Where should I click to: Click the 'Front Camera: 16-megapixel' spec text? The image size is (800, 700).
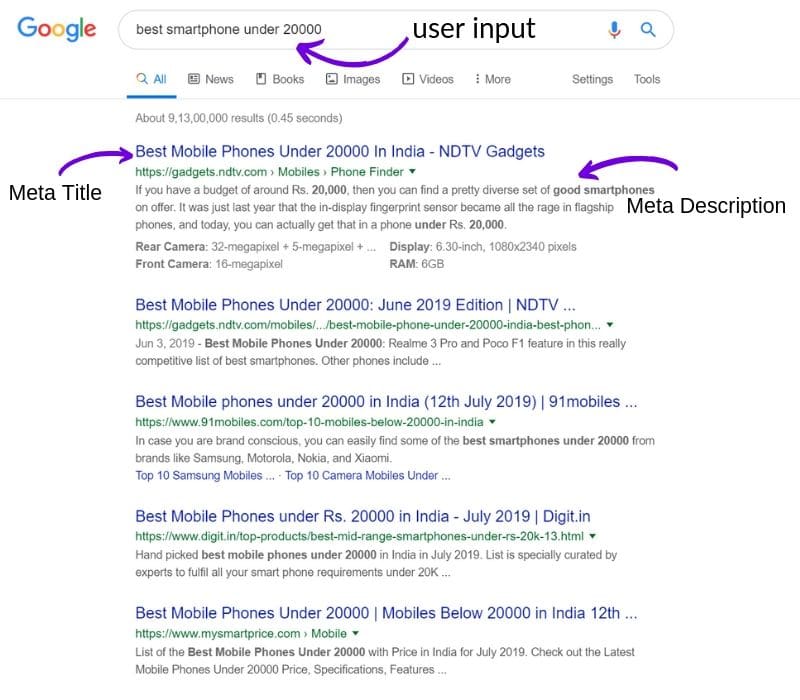pyautogui.click(x=209, y=264)
